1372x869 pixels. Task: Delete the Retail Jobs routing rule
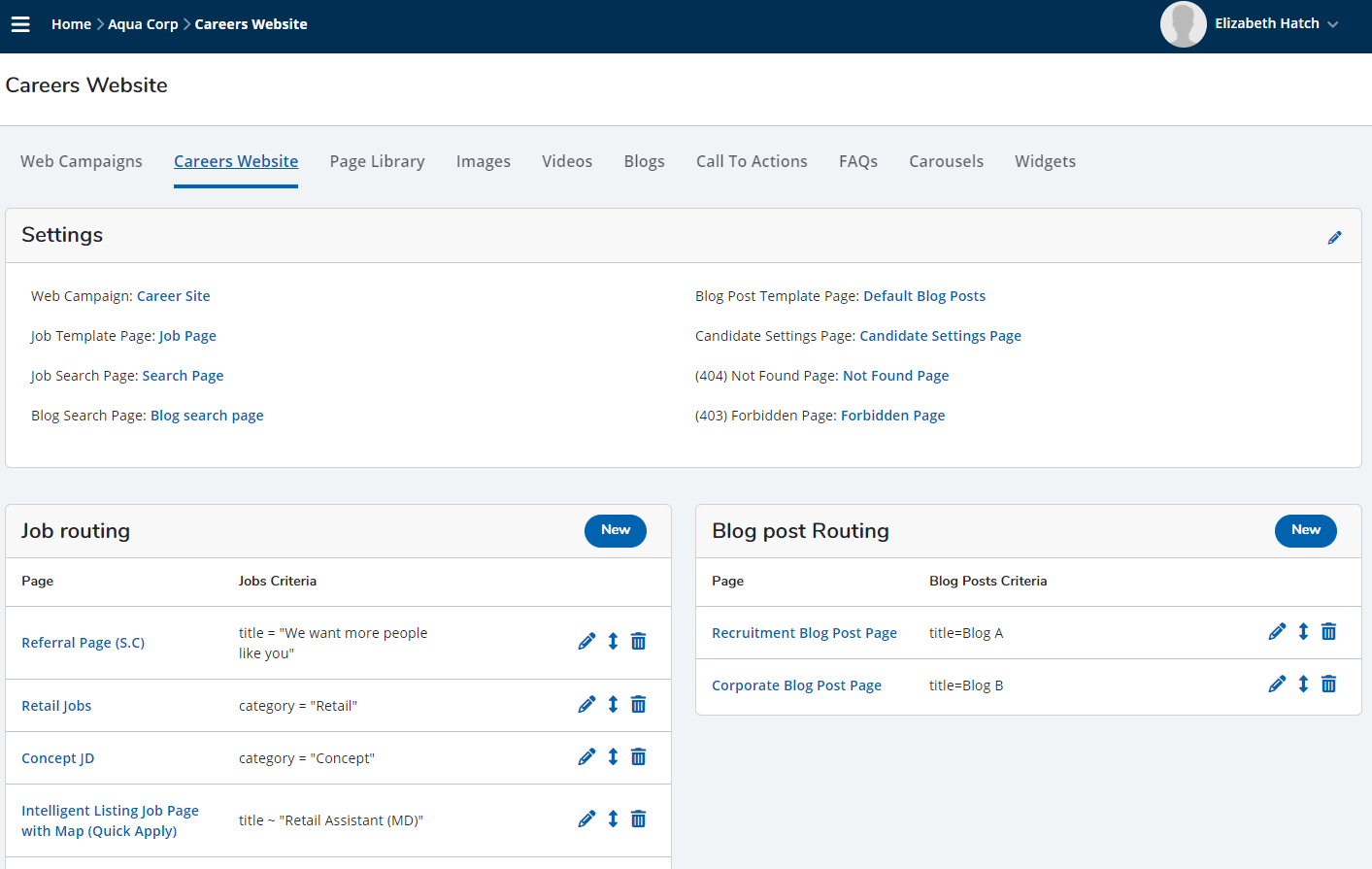coord(638,704)
